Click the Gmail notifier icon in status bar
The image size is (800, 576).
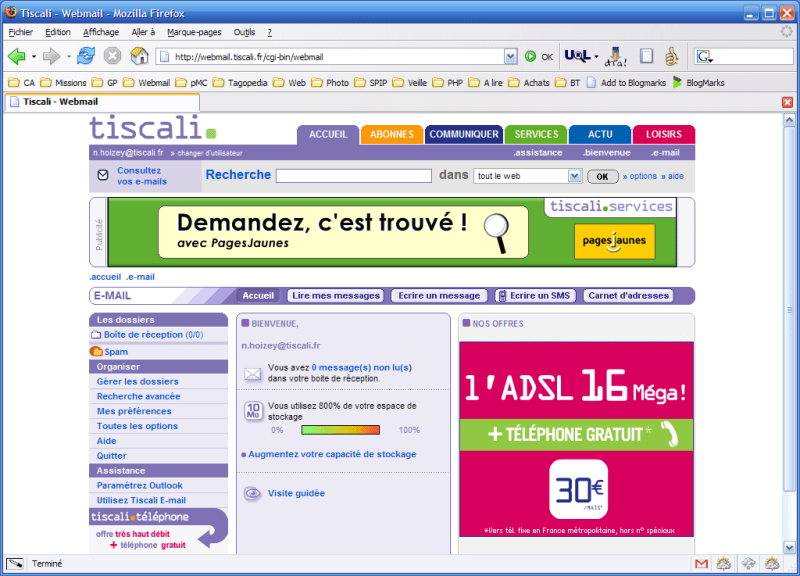point(702,563)
